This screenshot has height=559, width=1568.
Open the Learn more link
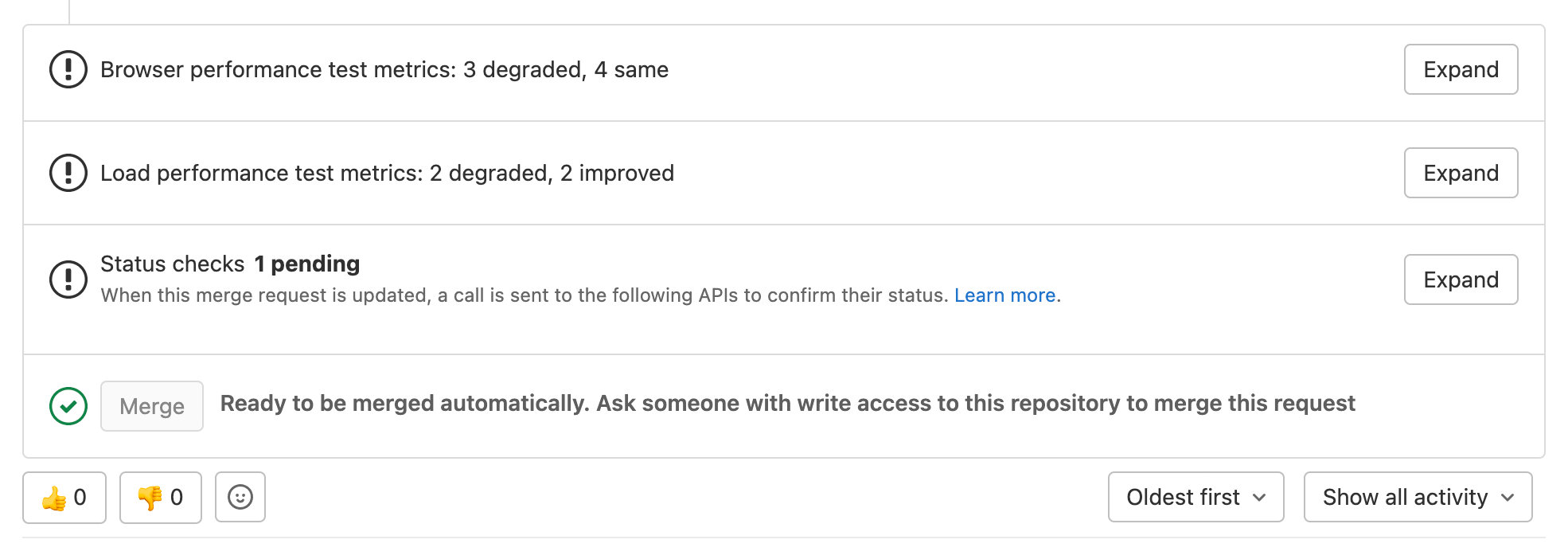(x=1004, y=295)
